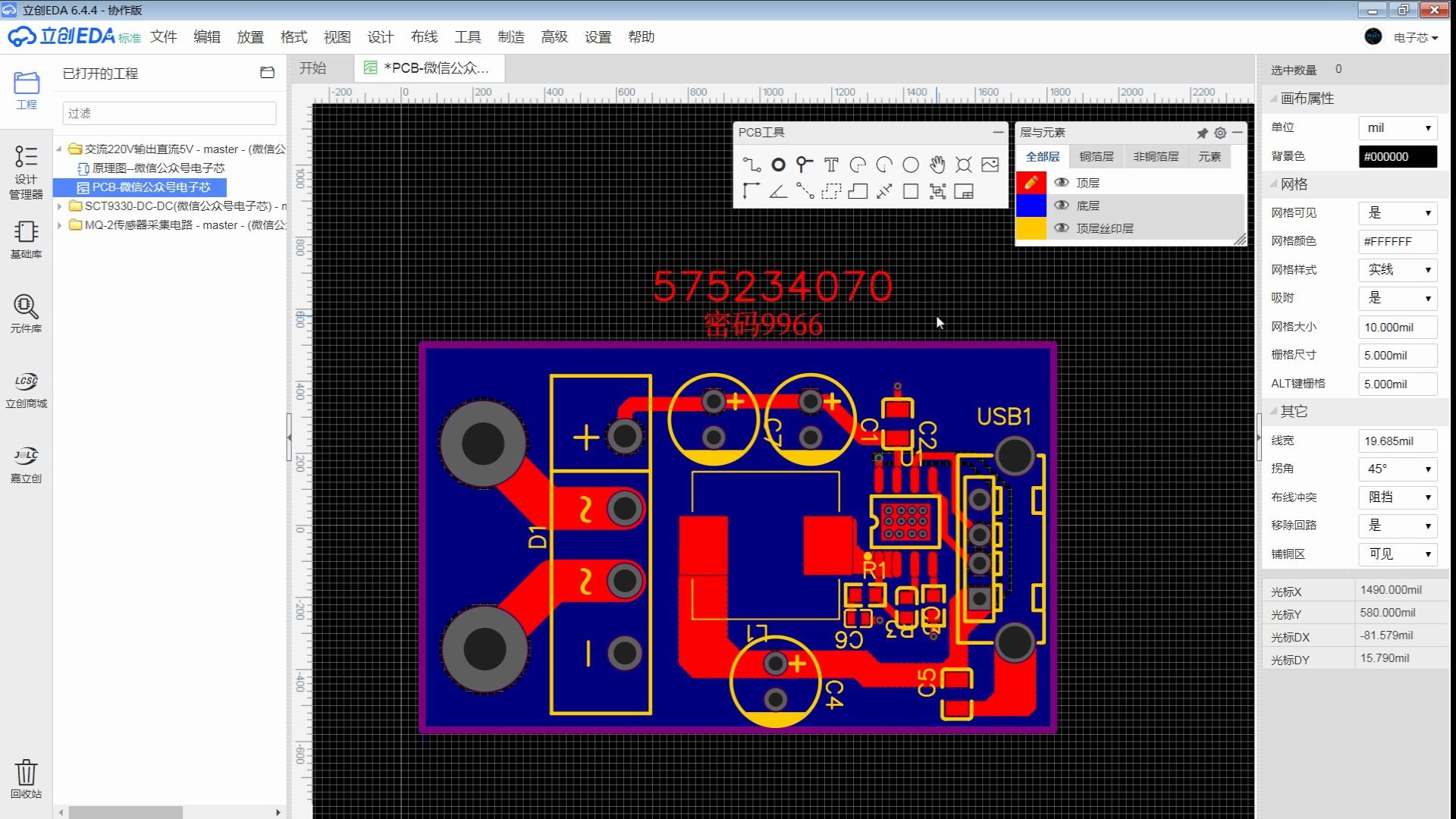Open the 吸附 snap dropdown
Image resolution: width=1456 pixels, height=819 pixels.
pos(1398,298)
